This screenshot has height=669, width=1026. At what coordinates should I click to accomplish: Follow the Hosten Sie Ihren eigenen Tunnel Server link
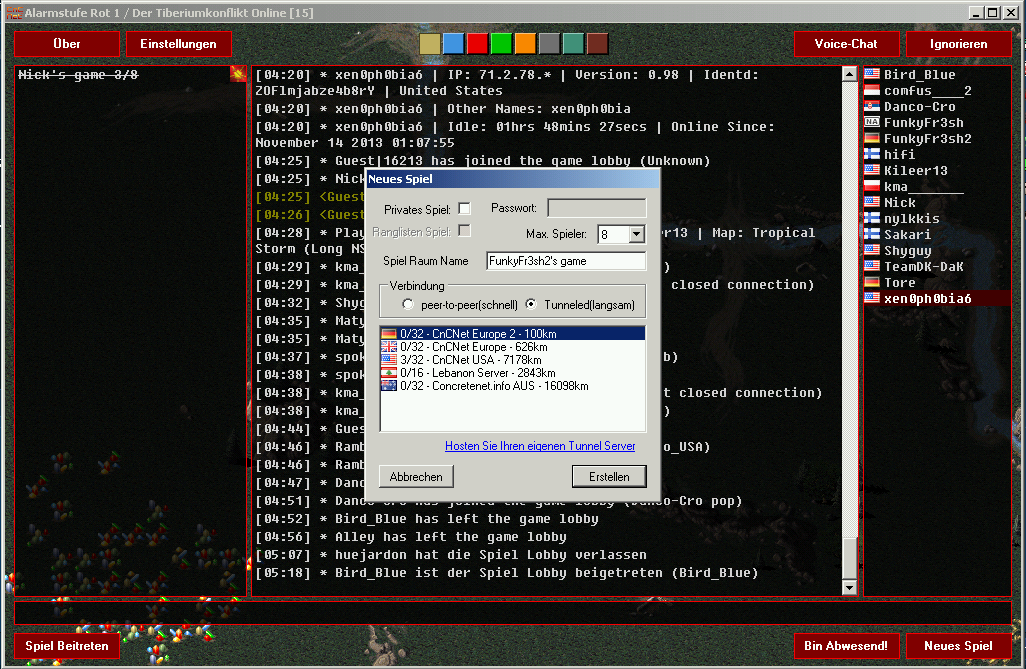click(540, 446)
